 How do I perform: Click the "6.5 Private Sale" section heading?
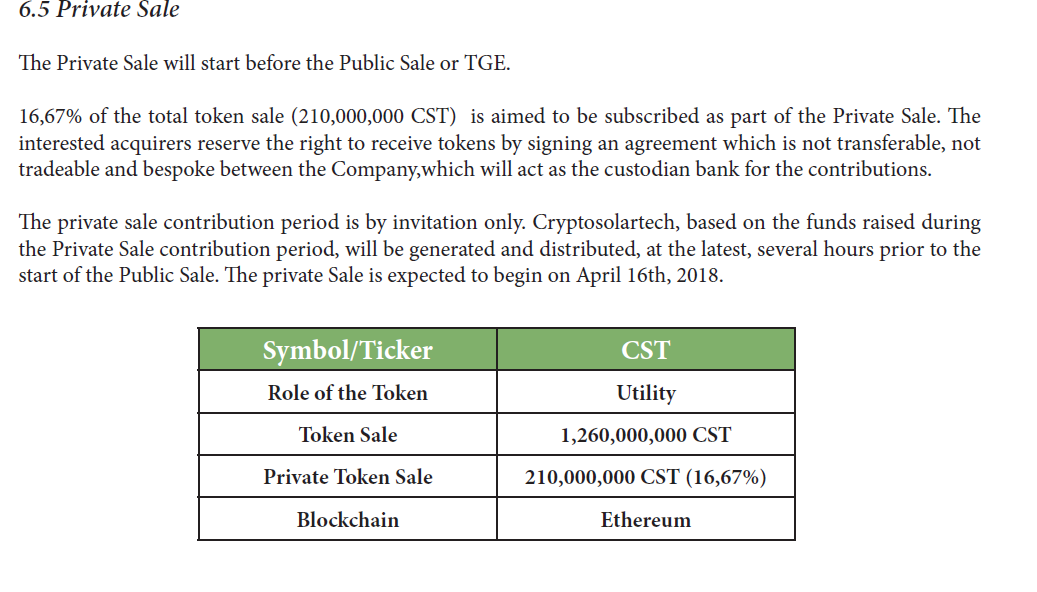[99, 11]
